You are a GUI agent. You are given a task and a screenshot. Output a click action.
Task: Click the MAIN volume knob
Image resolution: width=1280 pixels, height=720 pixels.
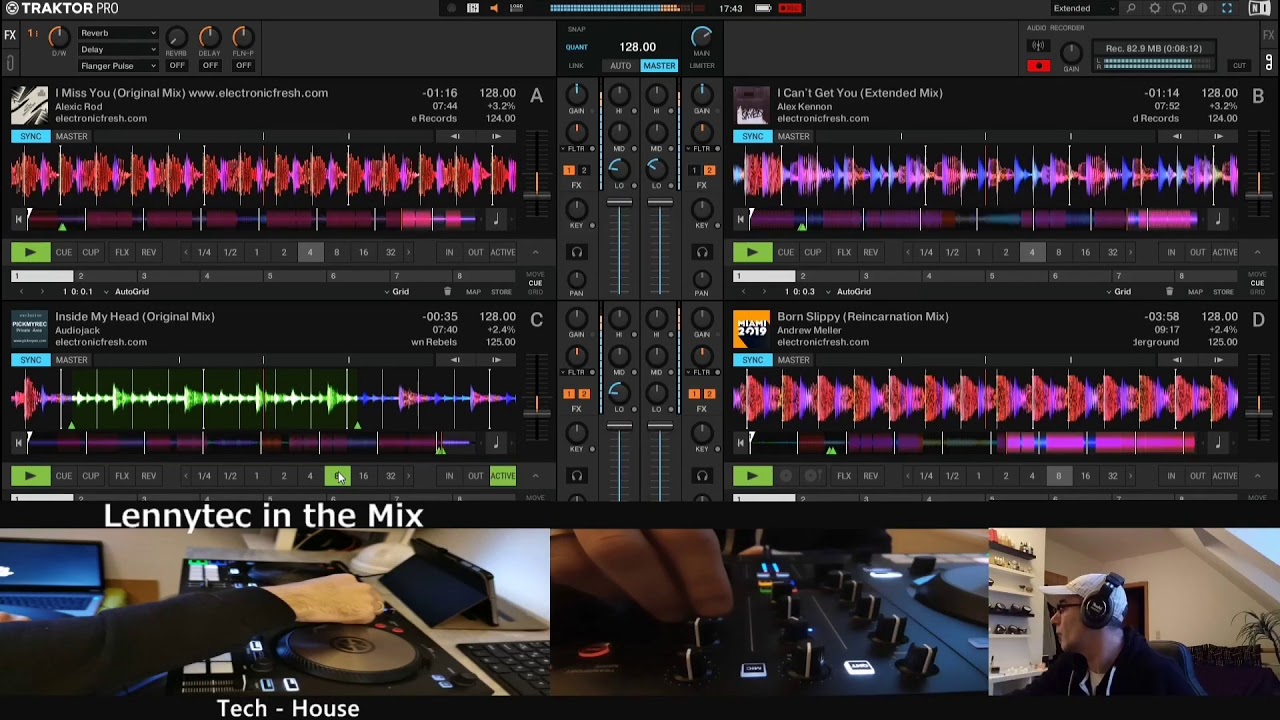pos(702,37)
